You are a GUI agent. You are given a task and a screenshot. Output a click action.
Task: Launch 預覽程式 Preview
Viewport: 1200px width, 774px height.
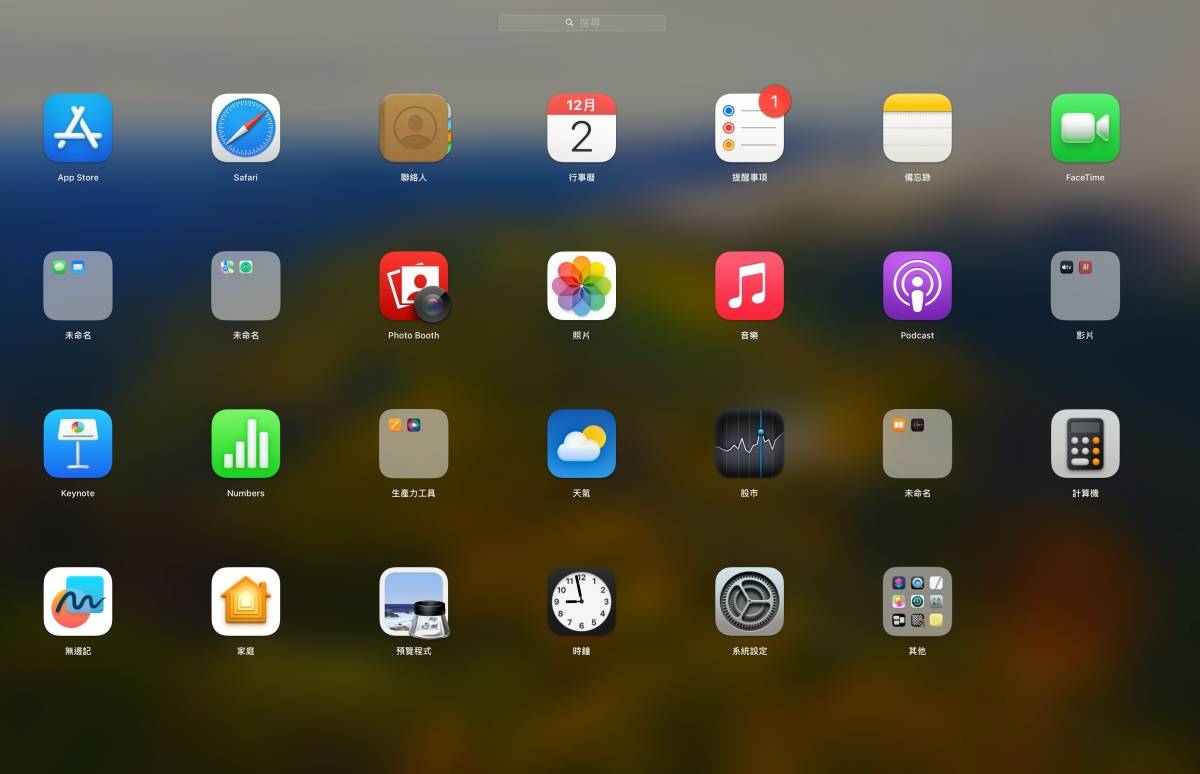pyautogui.click(x=414, y=602)
